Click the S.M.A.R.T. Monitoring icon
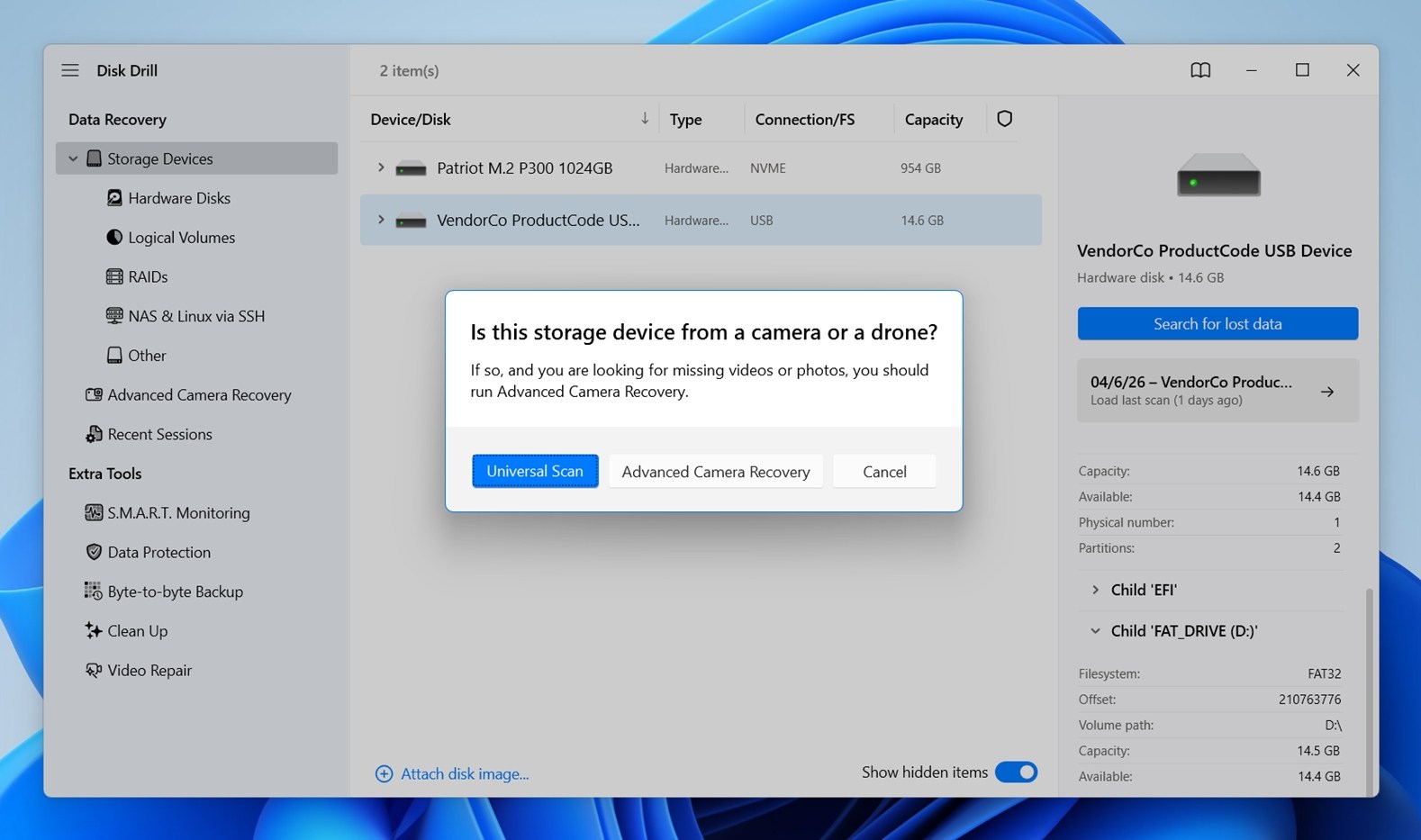The image size is (1421, 840). coord(94,513)
